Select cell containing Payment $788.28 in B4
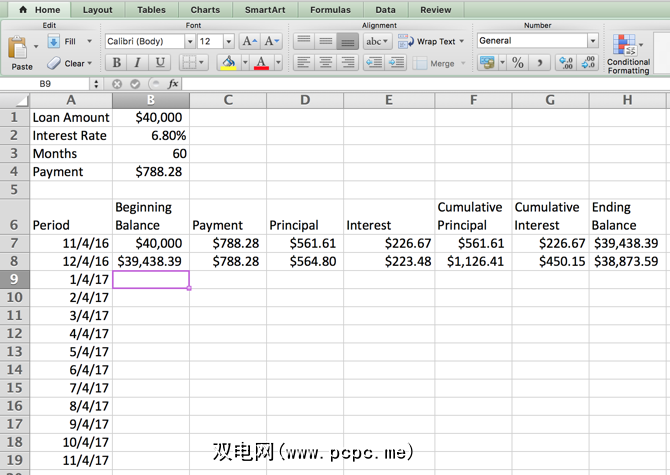This screenshot has width=670, height=475. [150, 171]
